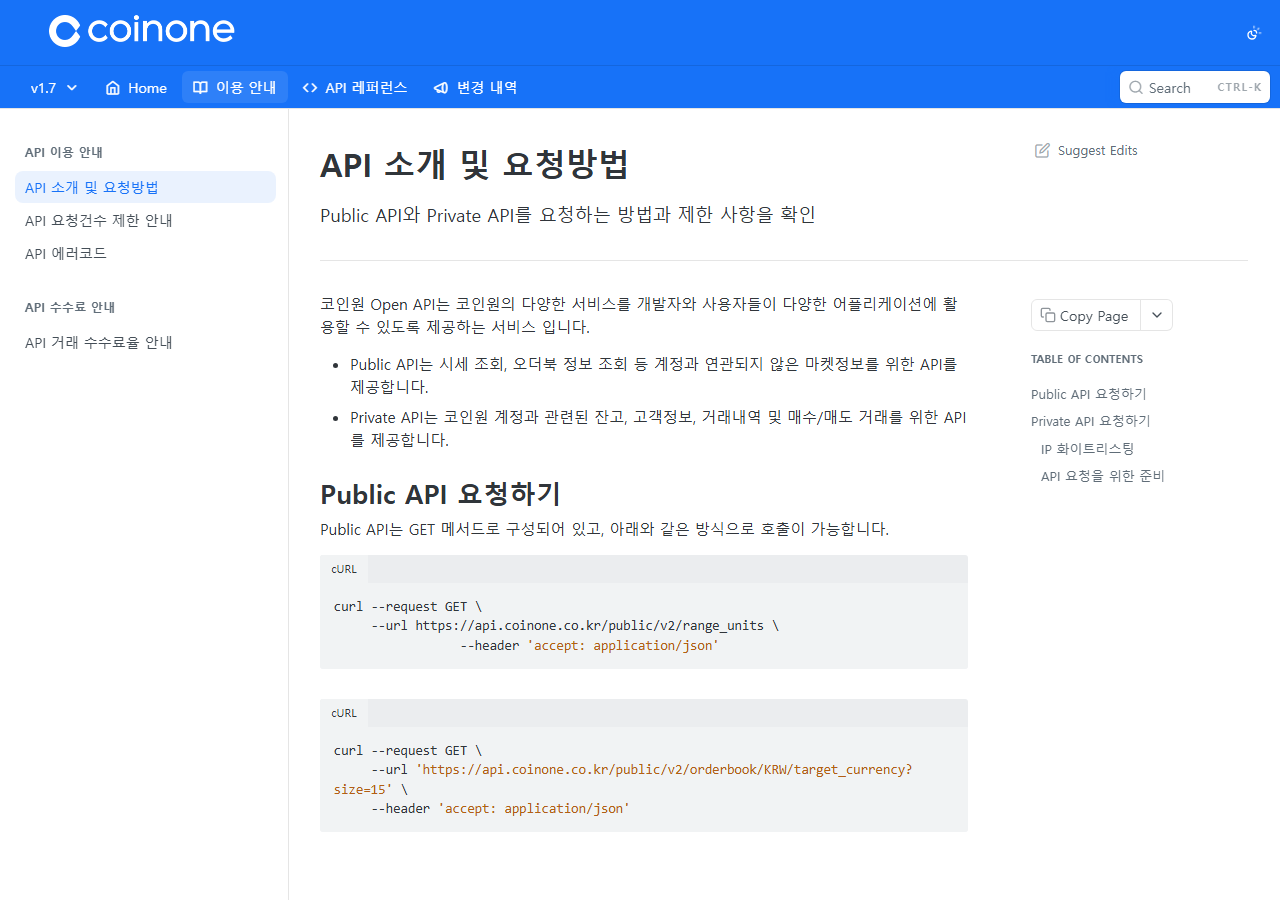1280x900 pixels.
Task: Open sidebar page API 에러코드
Action: [x=145, y=254]
